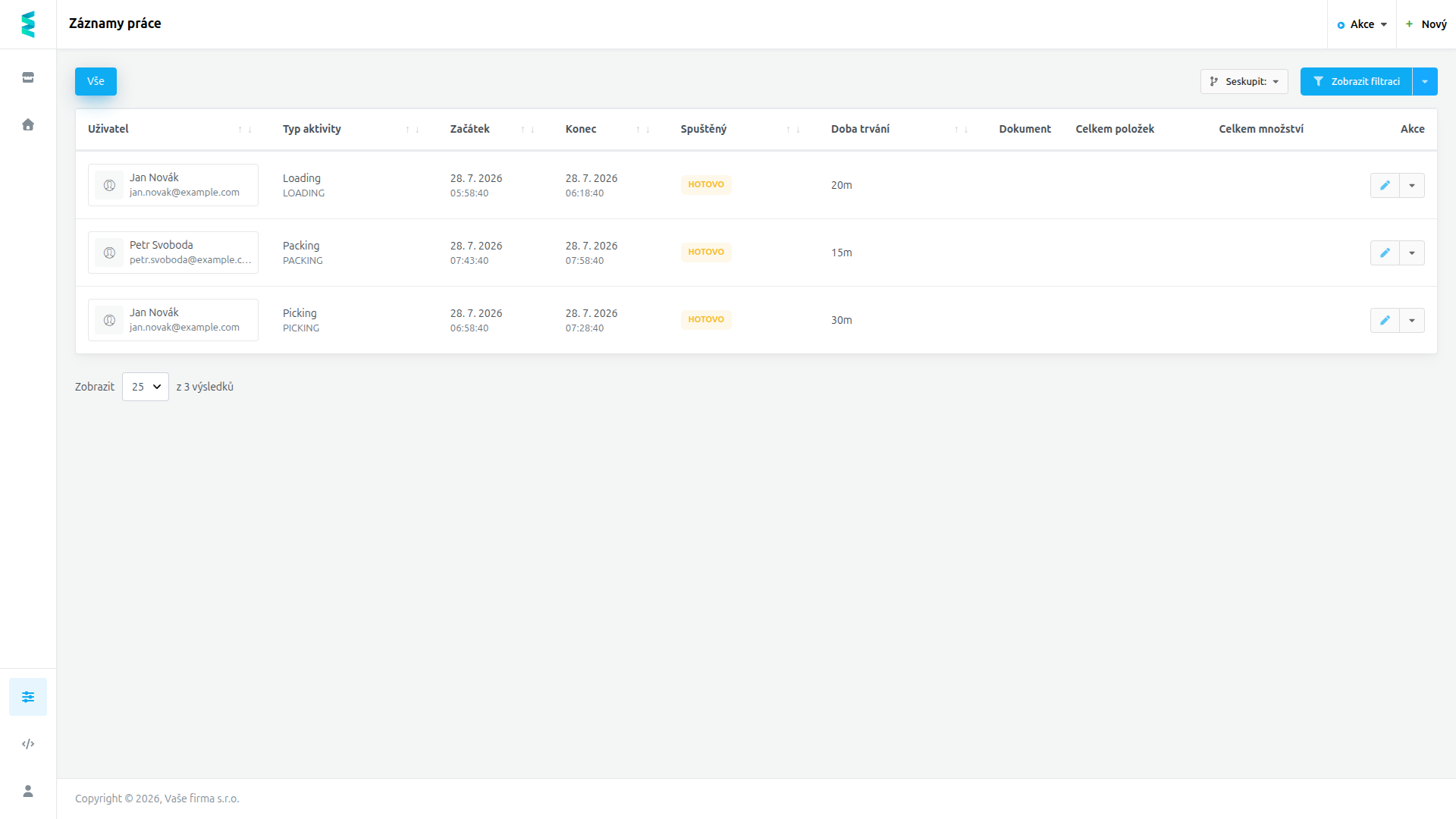
Task: Click the Nový button
Action: click(1426, 24)
